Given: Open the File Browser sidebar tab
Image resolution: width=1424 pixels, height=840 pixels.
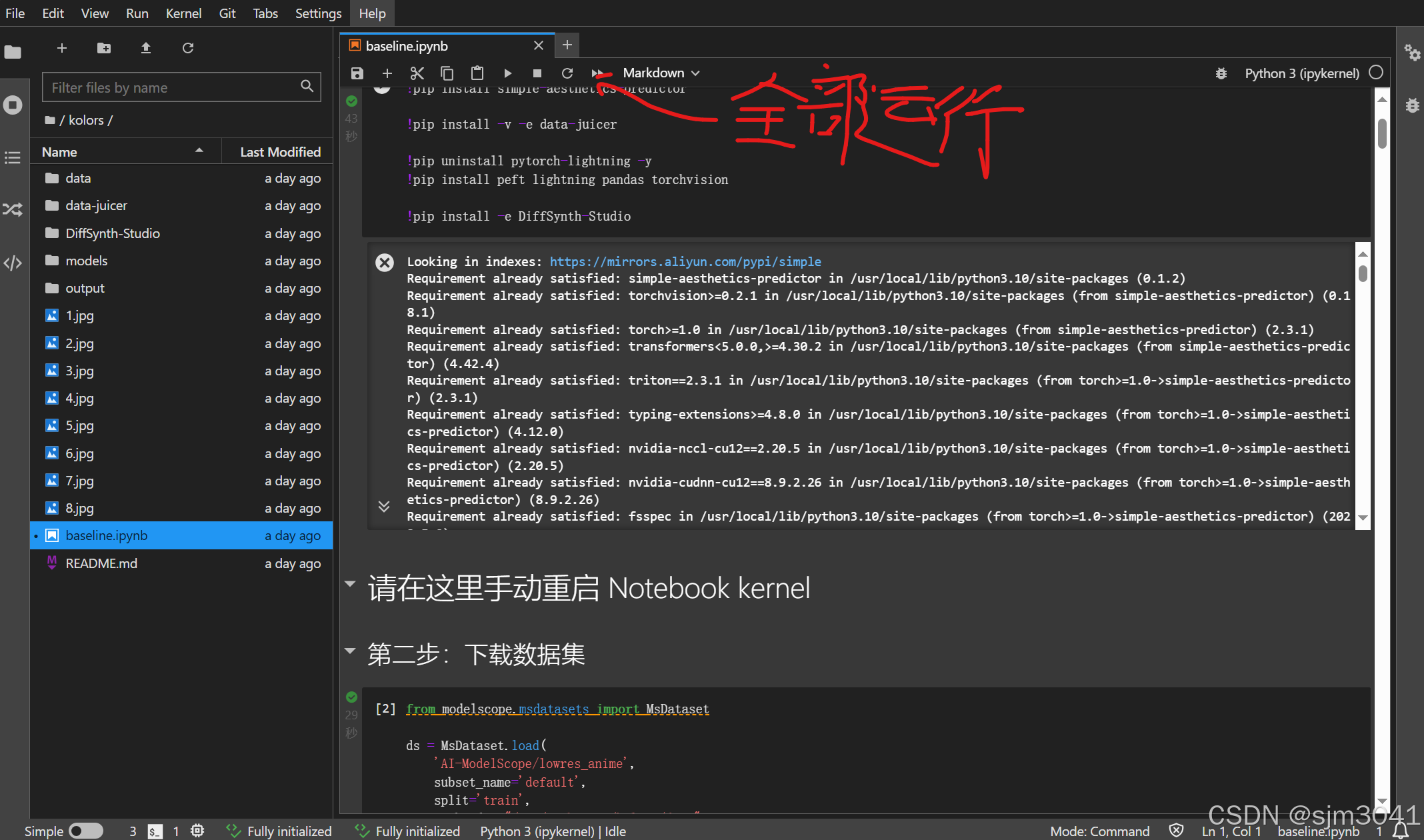Looking at the screenshot, I should pos(13,52).
